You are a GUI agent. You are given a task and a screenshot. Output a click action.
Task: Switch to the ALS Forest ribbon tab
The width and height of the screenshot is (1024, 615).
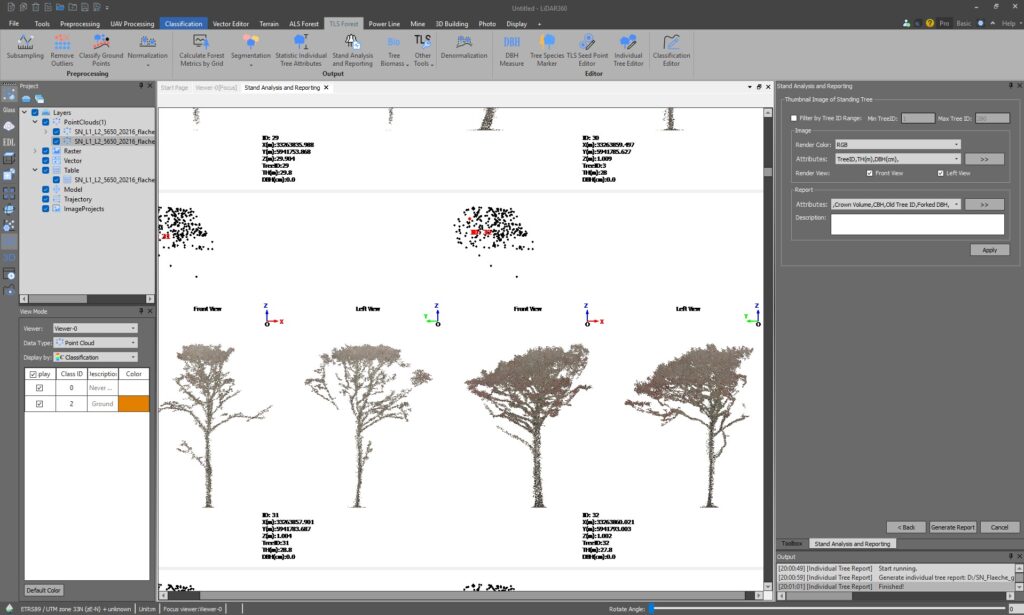pyautogui.click(x=304, y=24)
